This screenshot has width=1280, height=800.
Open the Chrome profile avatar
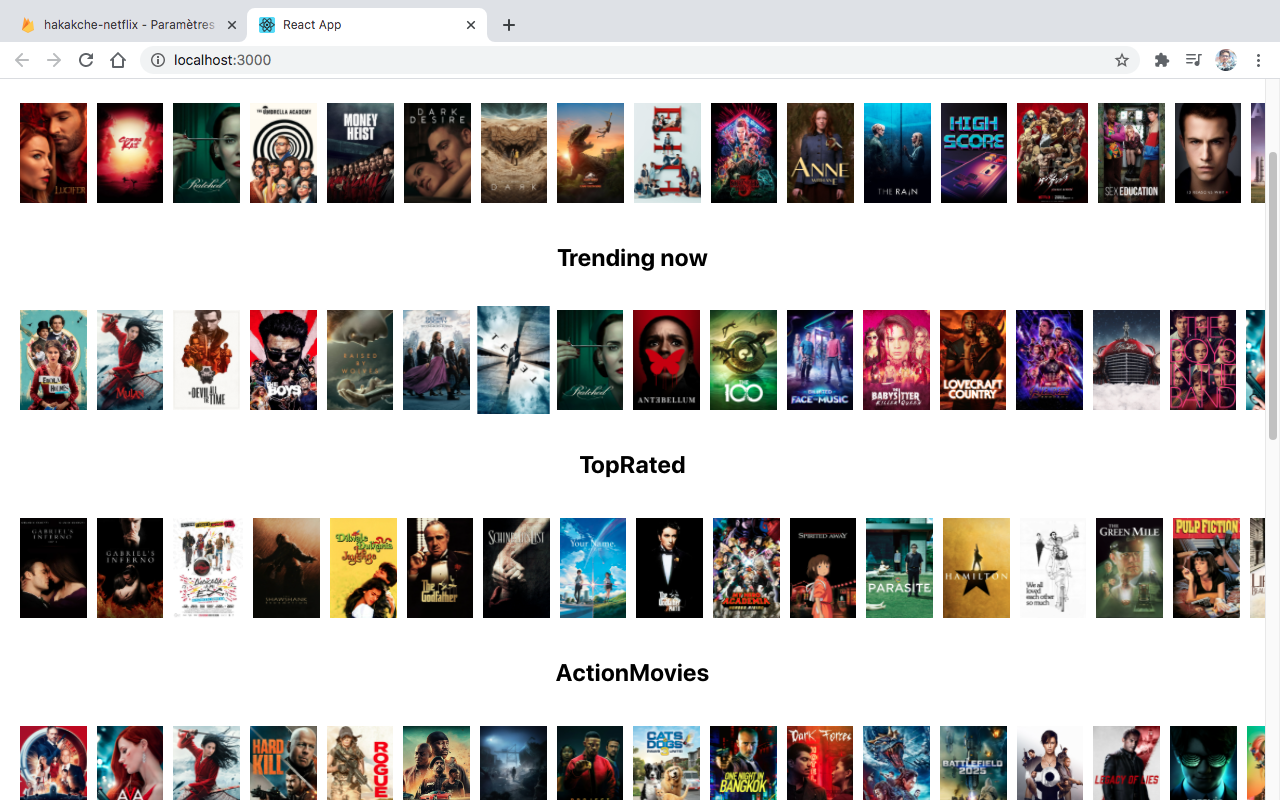(x=1226, y=60)
